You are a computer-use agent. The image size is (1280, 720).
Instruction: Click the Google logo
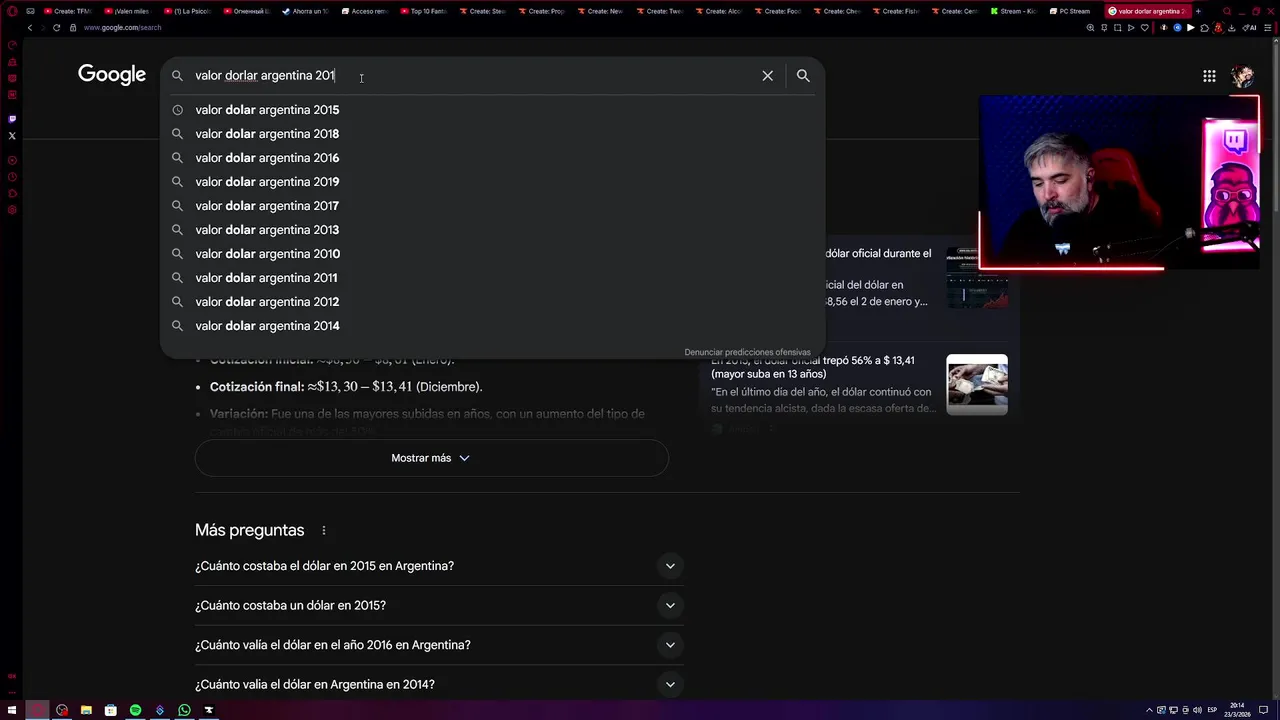point(112,75)
